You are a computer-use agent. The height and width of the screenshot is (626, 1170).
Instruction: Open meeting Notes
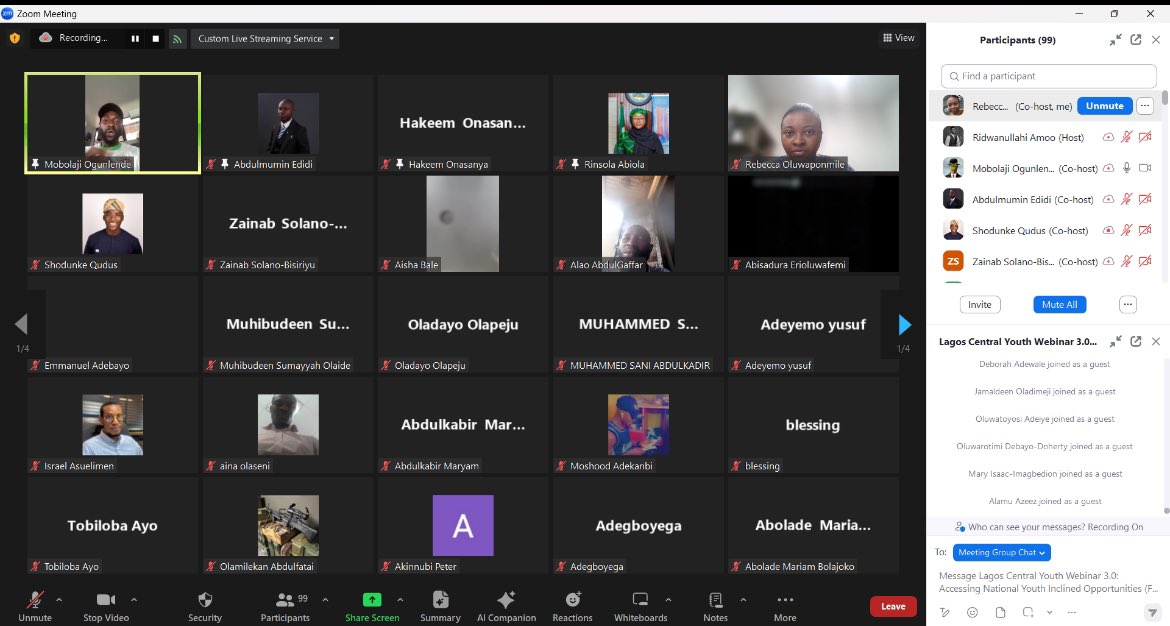[715, 605]
